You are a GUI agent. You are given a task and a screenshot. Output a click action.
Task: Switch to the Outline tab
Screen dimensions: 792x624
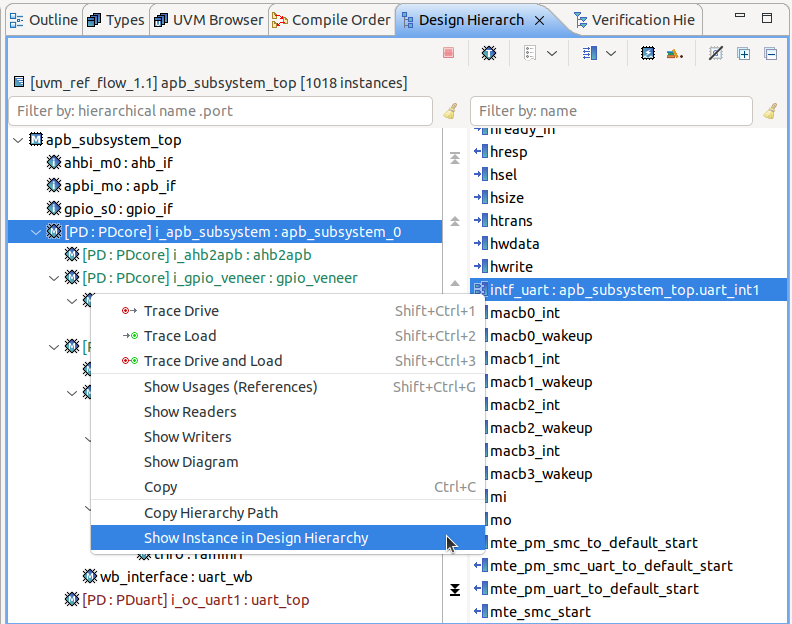click(44, 20)
